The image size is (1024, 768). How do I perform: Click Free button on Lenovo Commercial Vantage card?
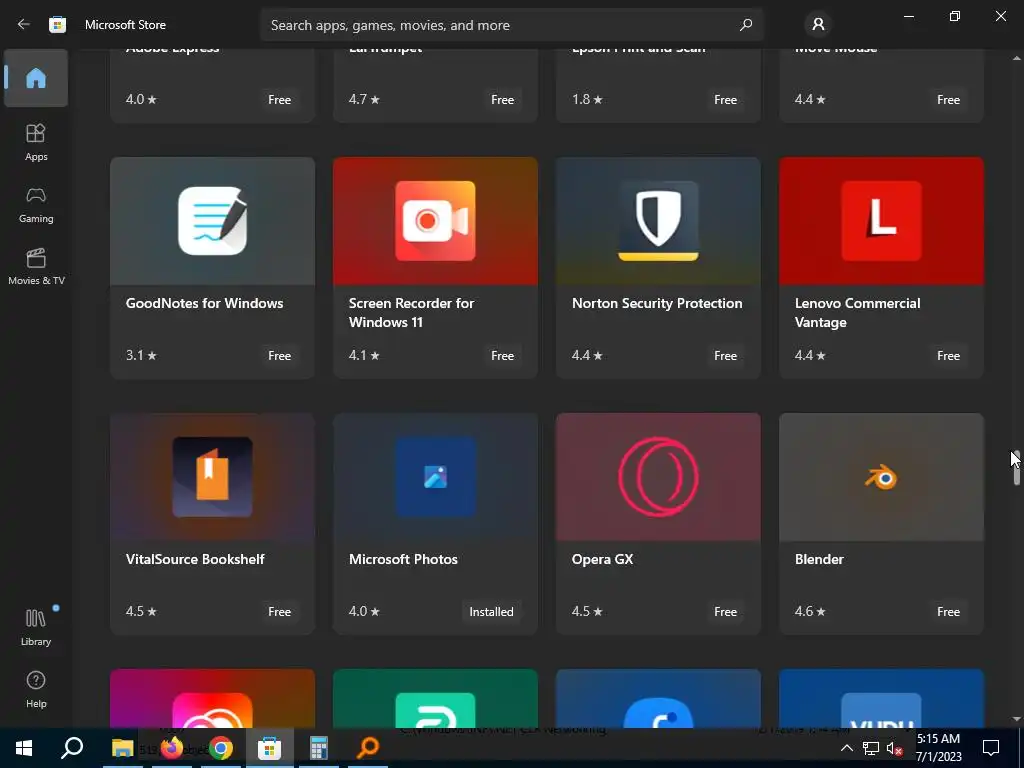pos(948,355)
